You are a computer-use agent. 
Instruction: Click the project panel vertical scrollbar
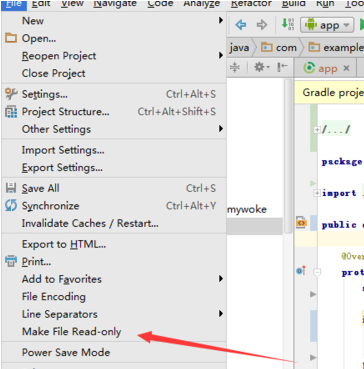(288, 157)
